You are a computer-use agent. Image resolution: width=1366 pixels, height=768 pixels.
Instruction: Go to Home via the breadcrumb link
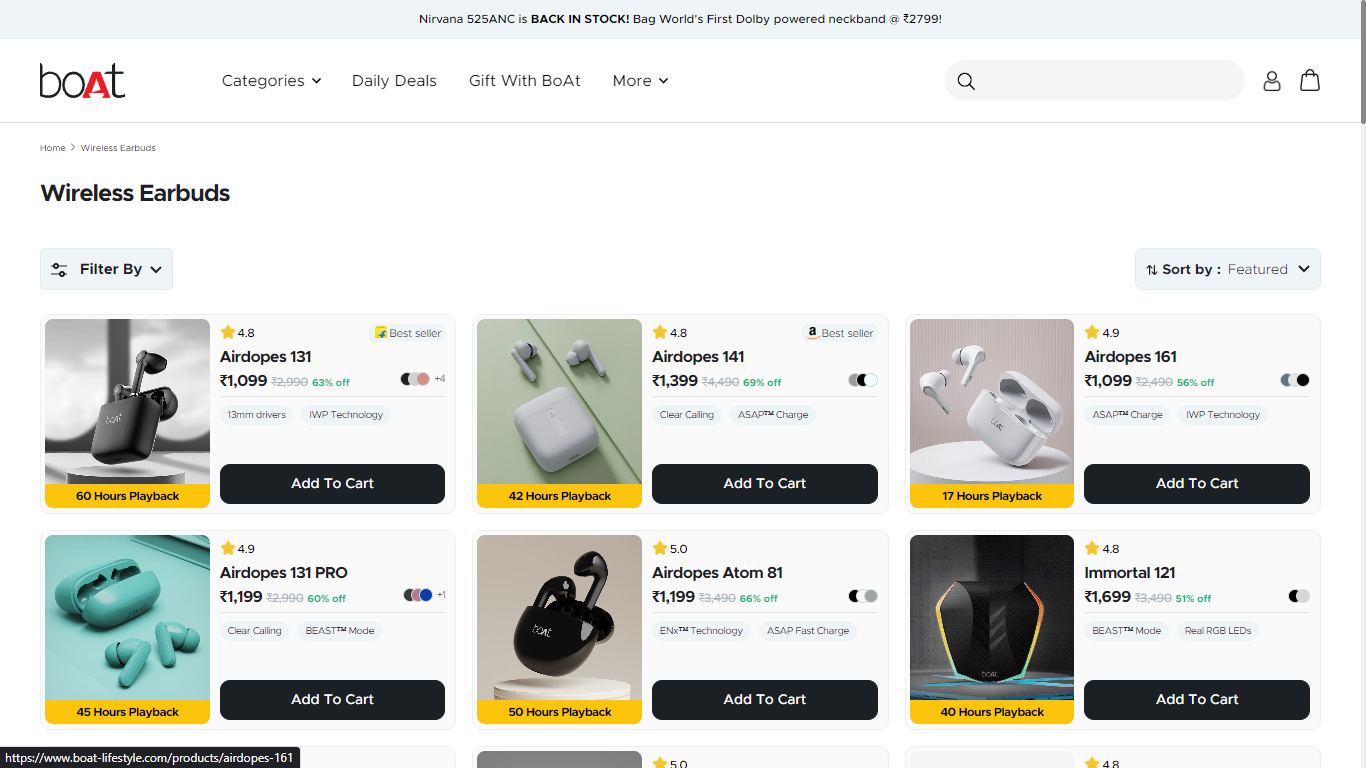[x=52, y=147]
